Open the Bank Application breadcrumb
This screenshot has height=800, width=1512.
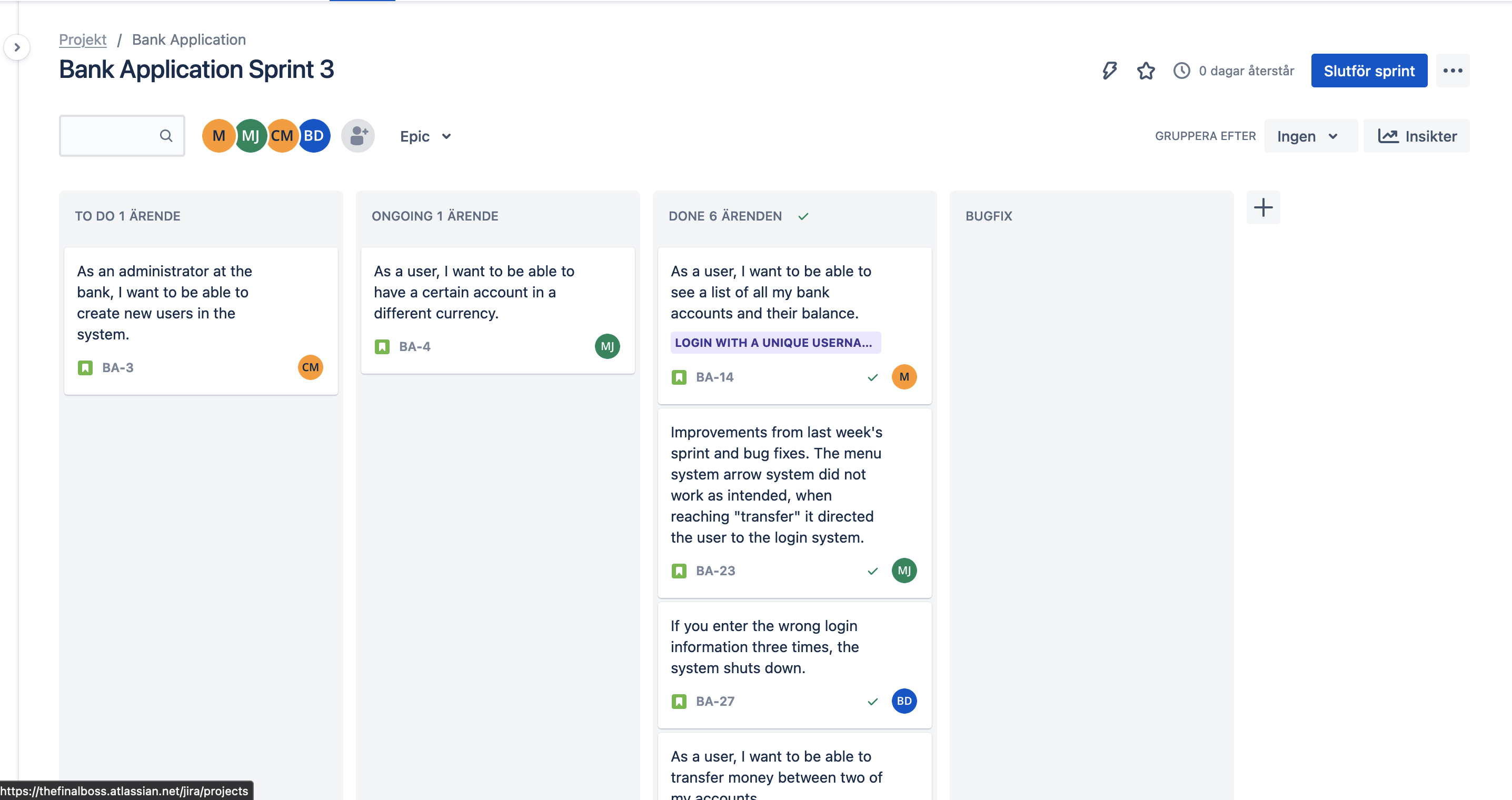(189, 39)
